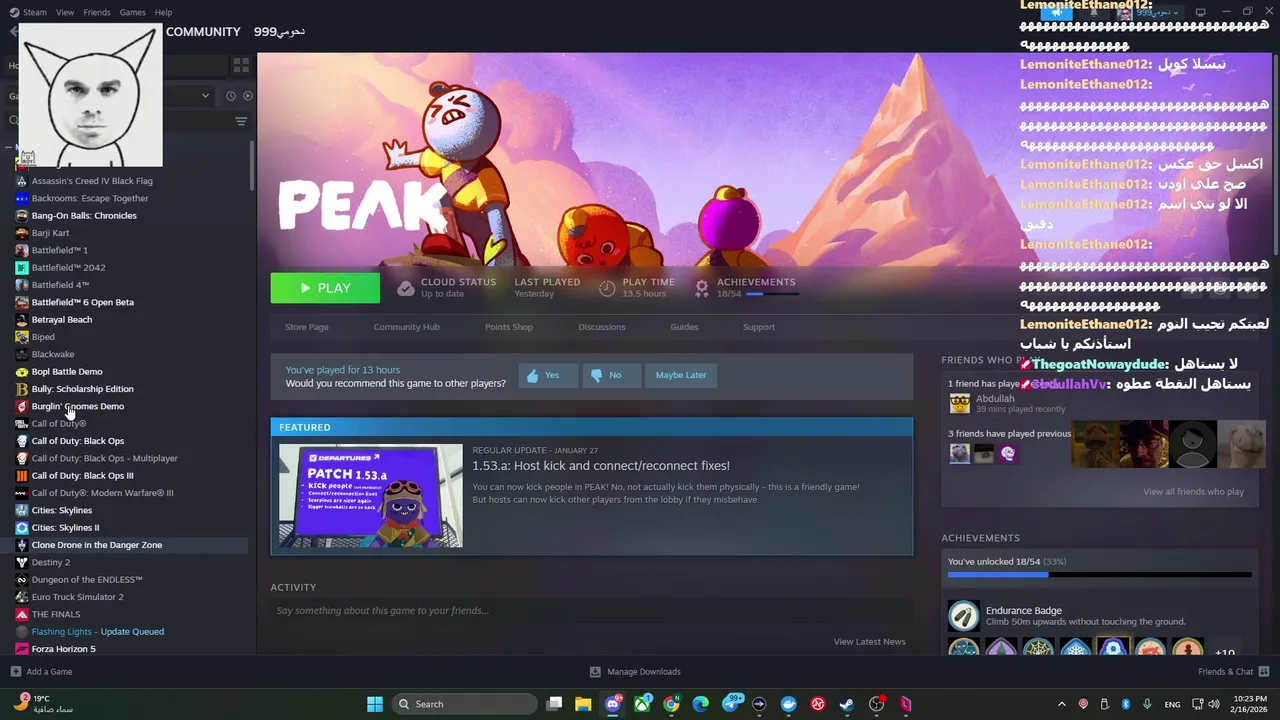Toggle ready-to-play filter icon

click(248, 96)
